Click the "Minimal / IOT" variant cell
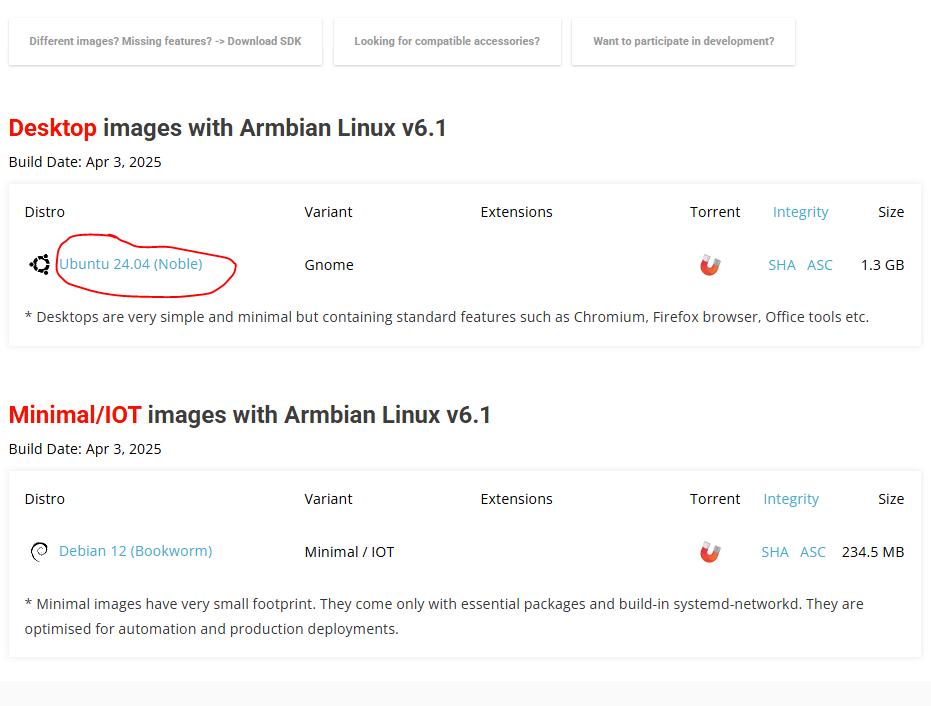 click(x=349, y=552)
